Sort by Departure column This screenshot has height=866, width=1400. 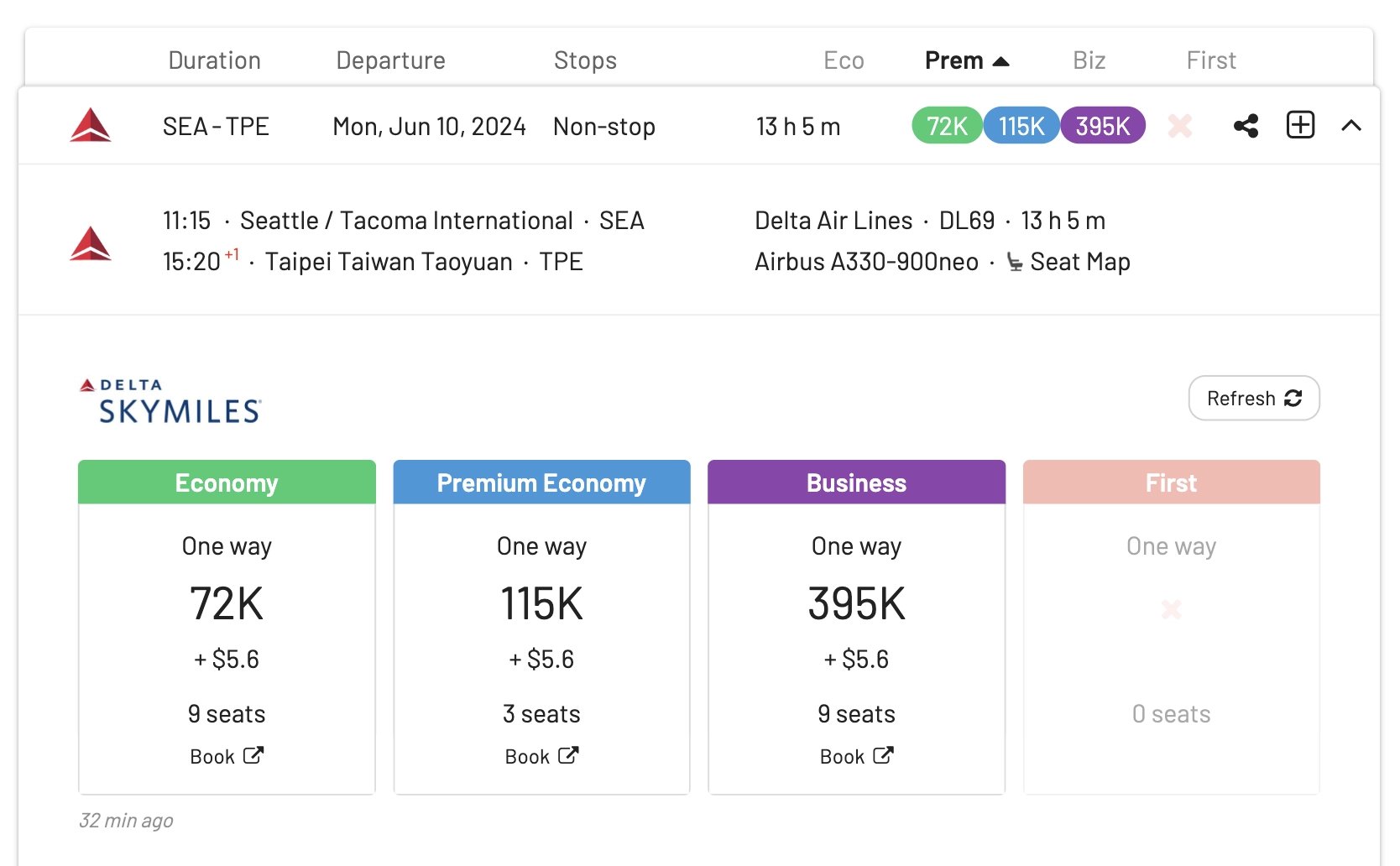[390, 60]
